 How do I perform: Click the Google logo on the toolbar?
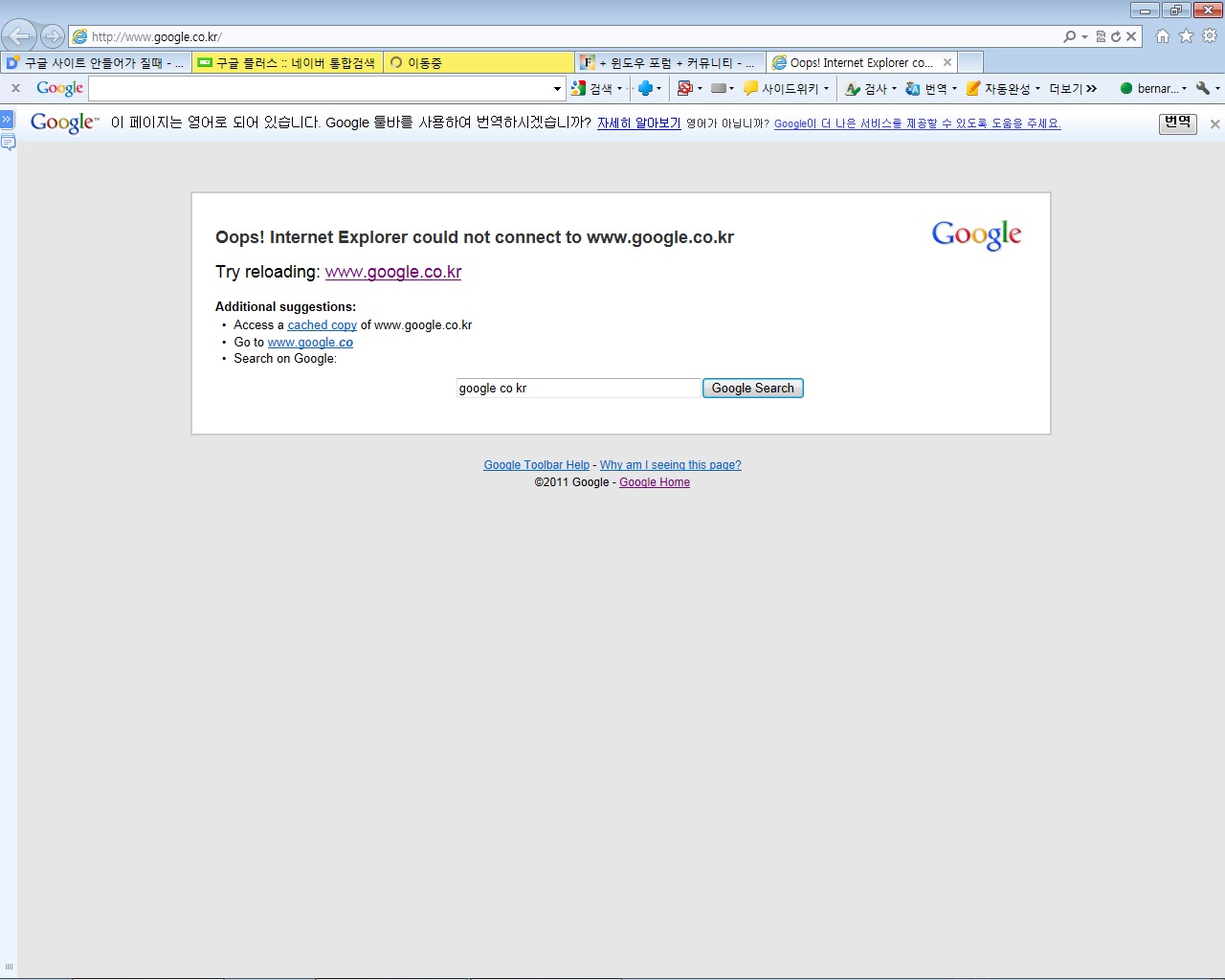(x=59, y=88)
